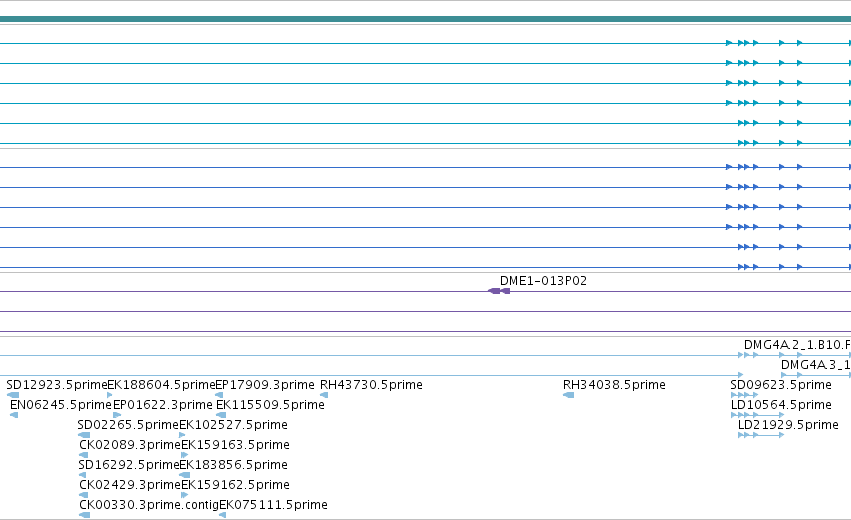851x520 pixels.
Task: Select the arrow glyph under EK183856.5prime
Action: click(185, 475)
